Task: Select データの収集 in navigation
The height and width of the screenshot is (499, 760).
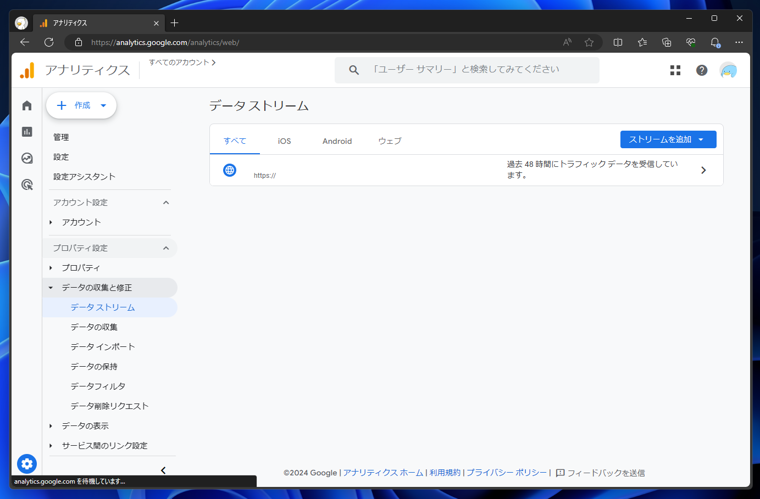Action: [94, 327]
